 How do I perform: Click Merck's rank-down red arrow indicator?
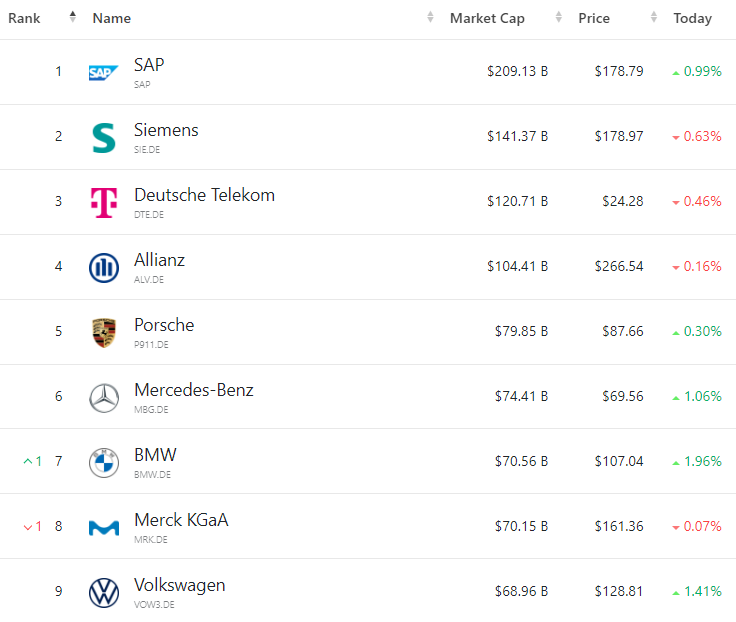(28, 527)
